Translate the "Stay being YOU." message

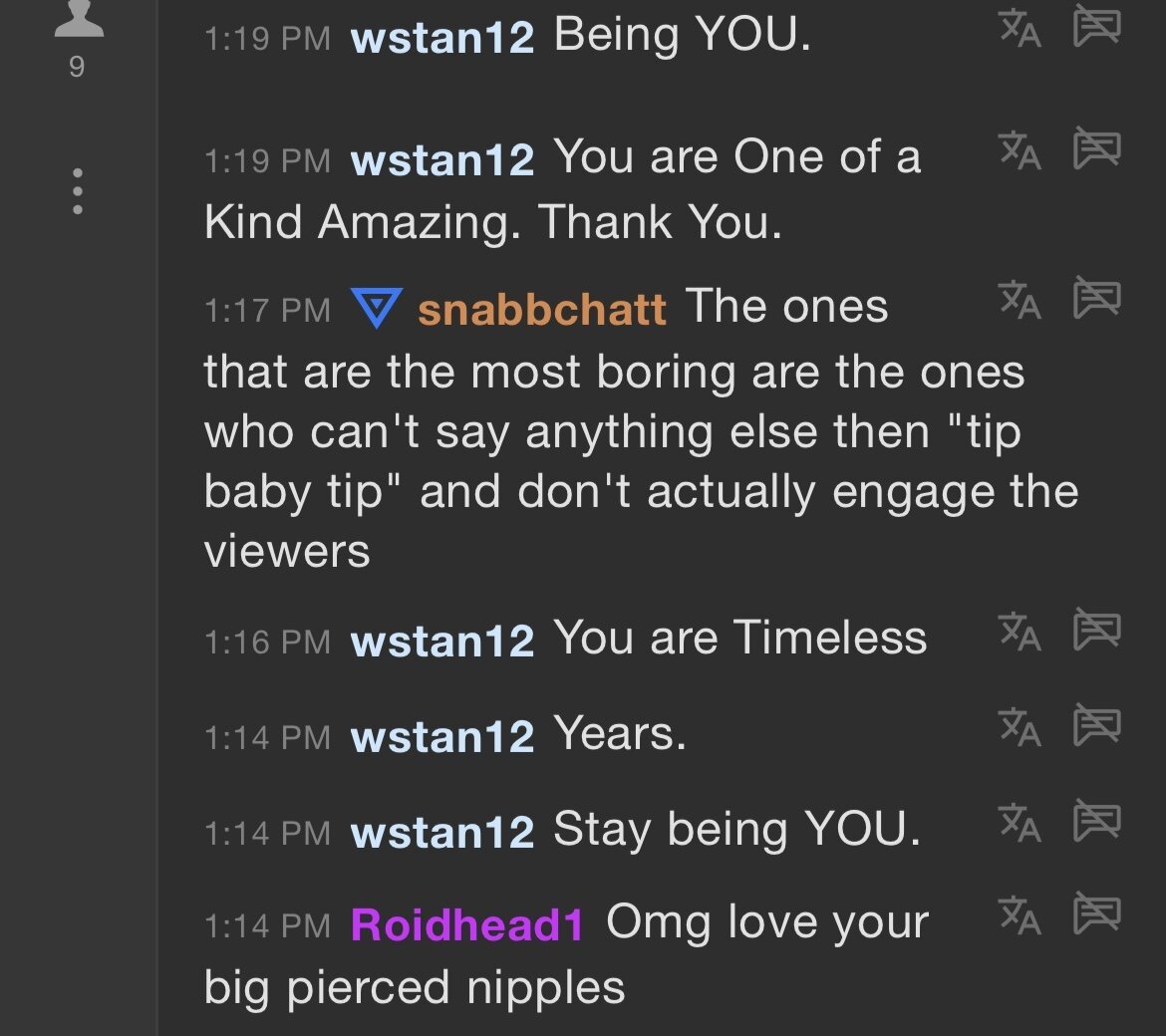[1020, 824]
